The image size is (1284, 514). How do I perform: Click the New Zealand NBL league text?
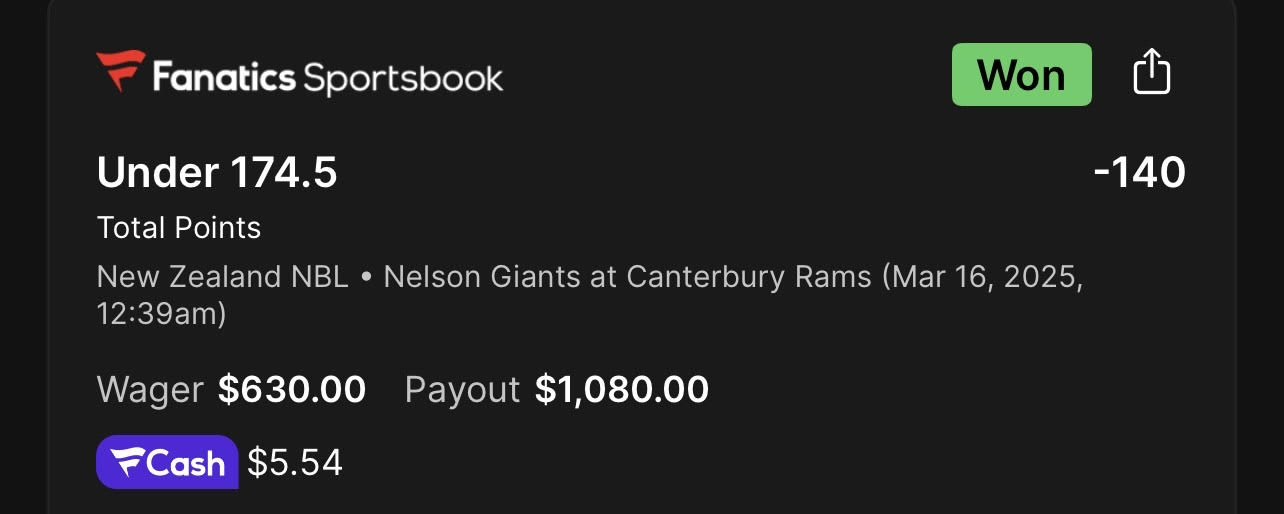click(x=222, y=277)
